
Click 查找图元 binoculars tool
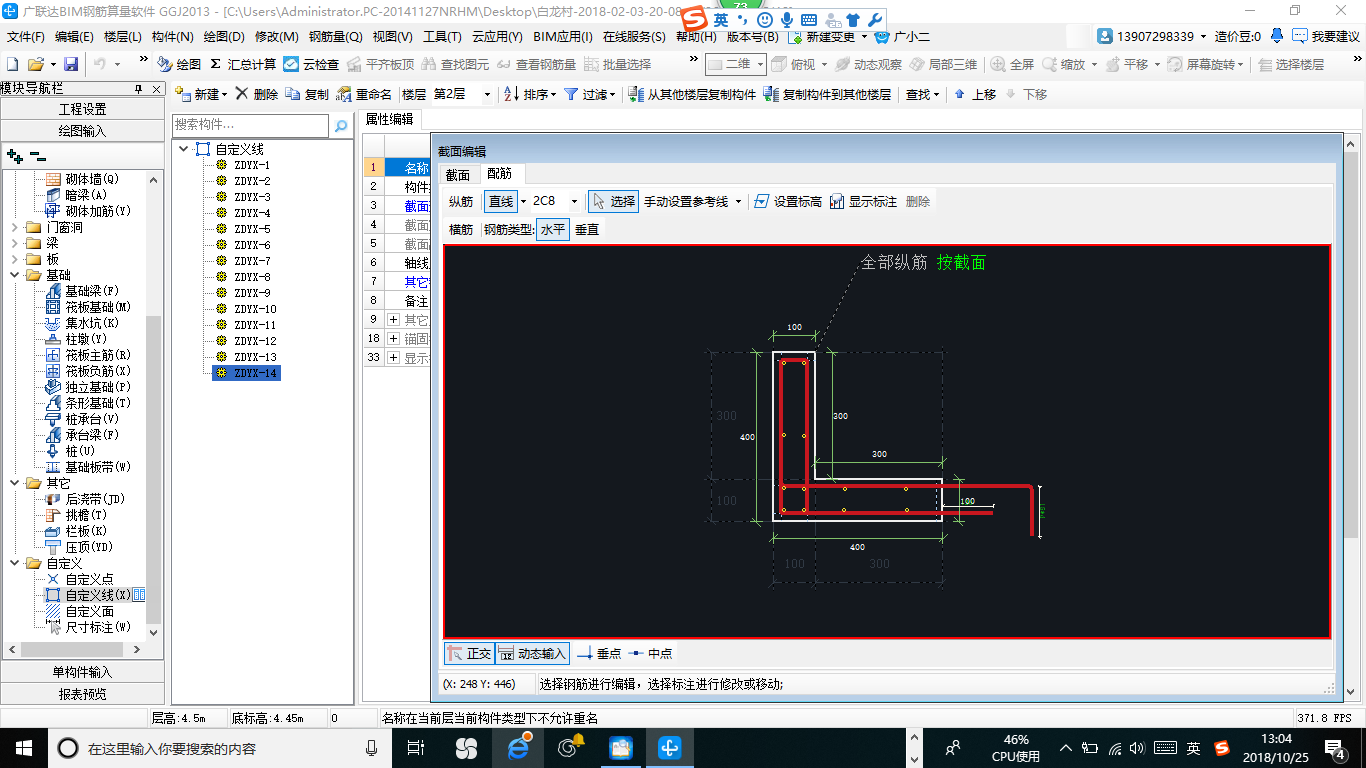[455, 64]
